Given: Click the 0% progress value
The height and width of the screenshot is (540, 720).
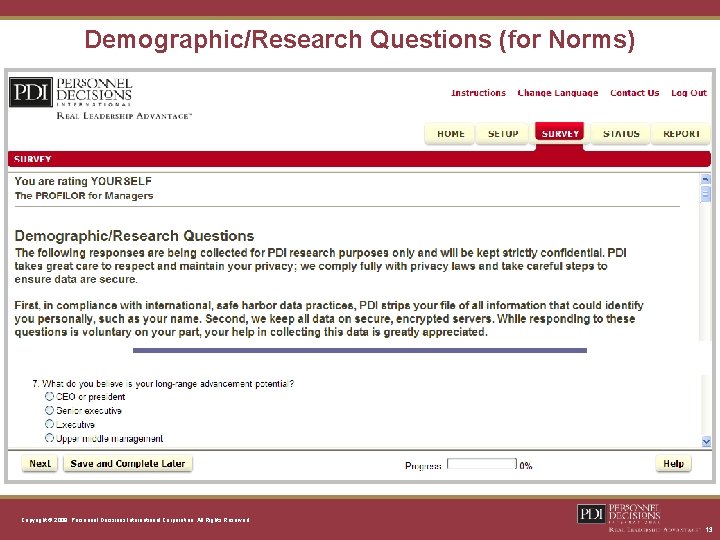Looking at the screenshot, I should pos(526,466).
